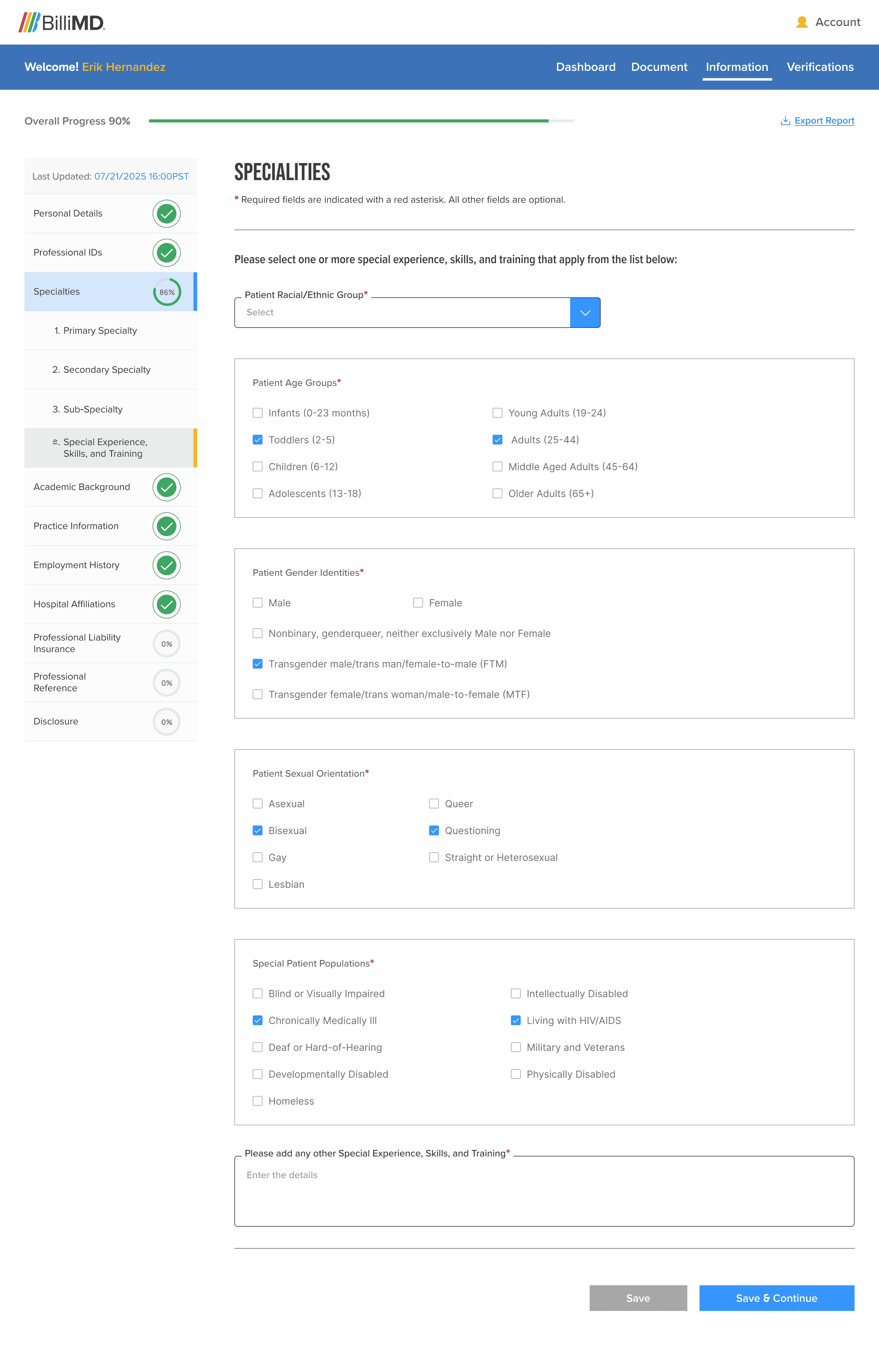This screenshot has height=1372, width=879.
Task: Click Academic Background completed check icon
Action: [166, 487]
